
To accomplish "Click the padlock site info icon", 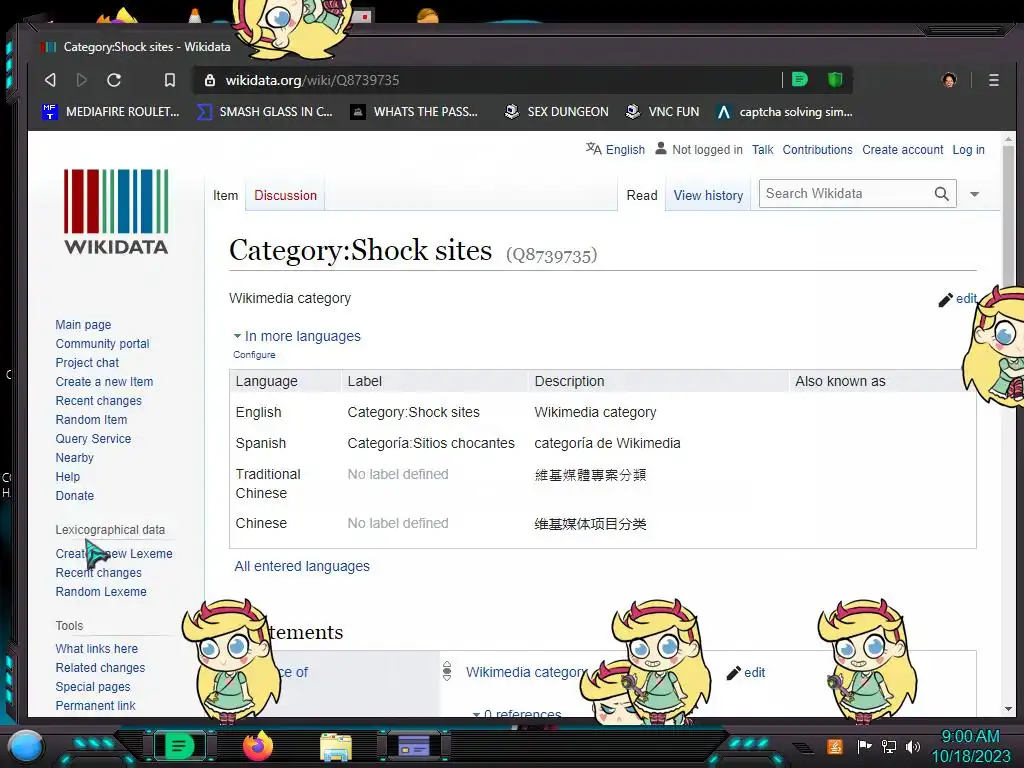I will (210, 80).
